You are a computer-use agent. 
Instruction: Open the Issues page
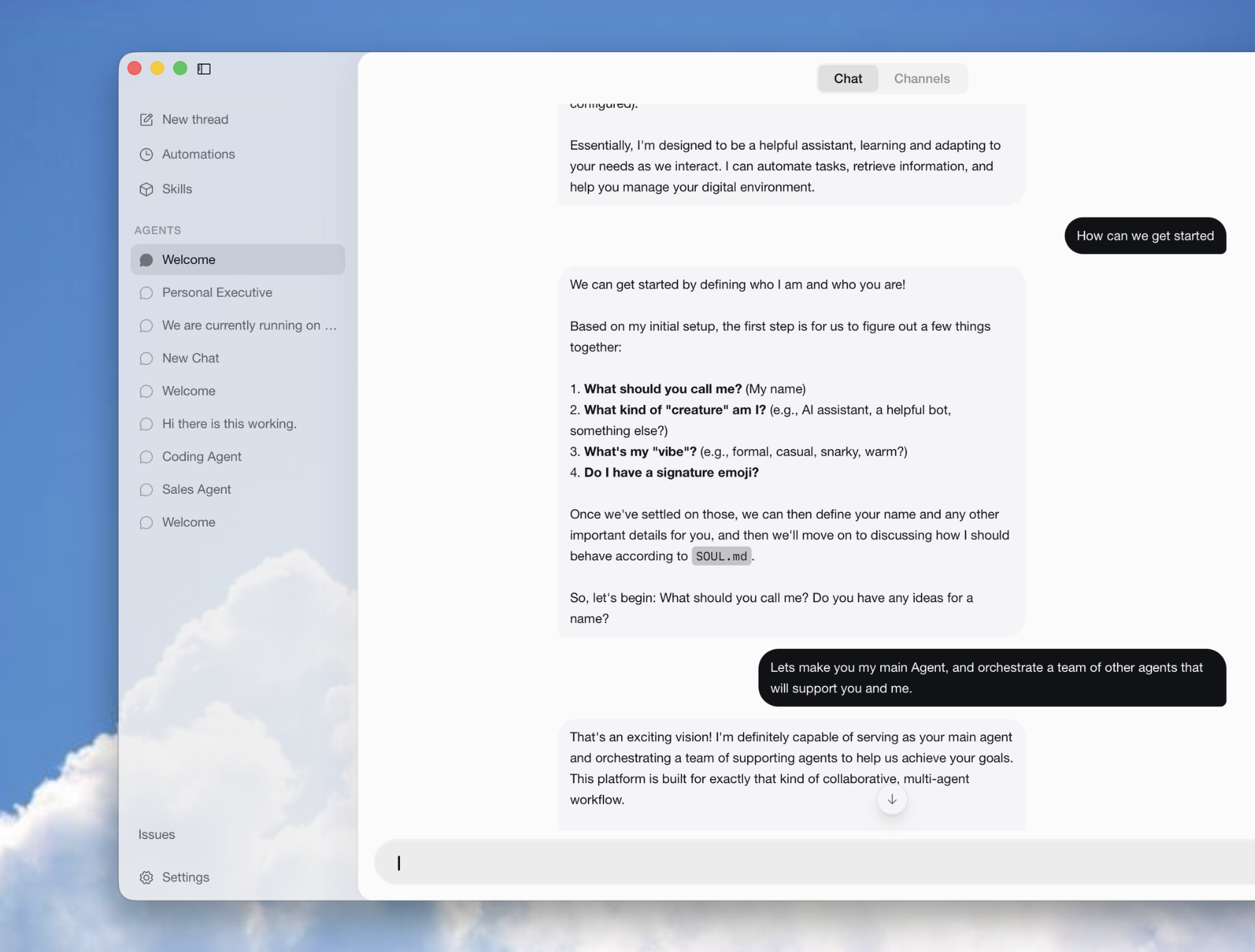156,834
